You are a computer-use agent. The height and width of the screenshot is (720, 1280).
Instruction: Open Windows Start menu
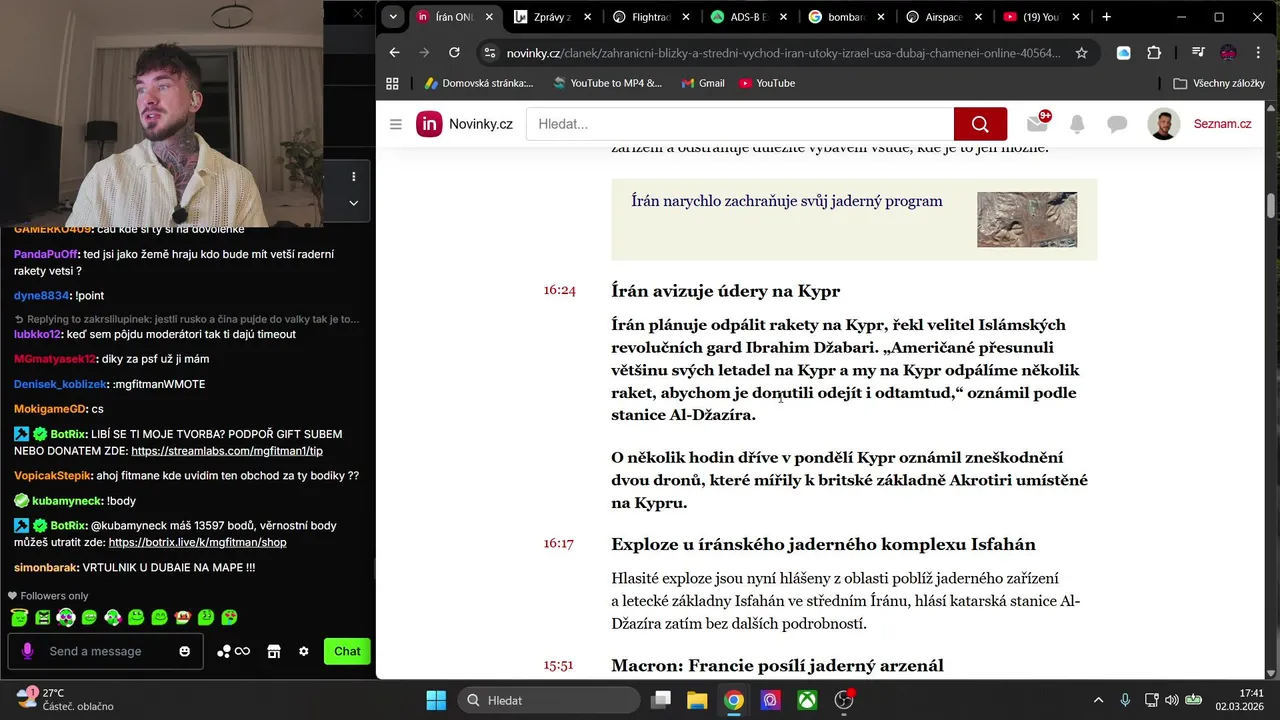436,700
